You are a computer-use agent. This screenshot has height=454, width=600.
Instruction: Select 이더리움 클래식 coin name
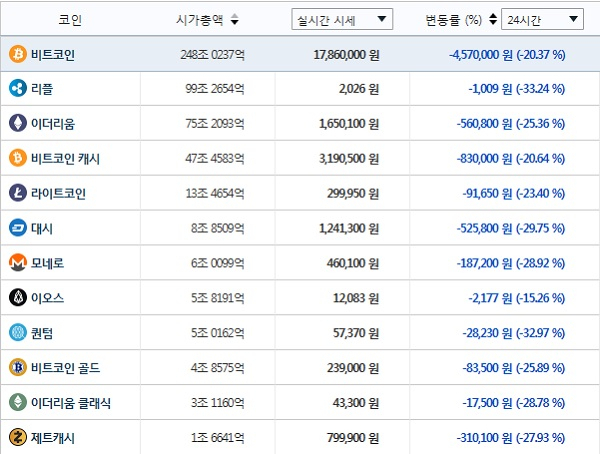[x=71, y=403]
